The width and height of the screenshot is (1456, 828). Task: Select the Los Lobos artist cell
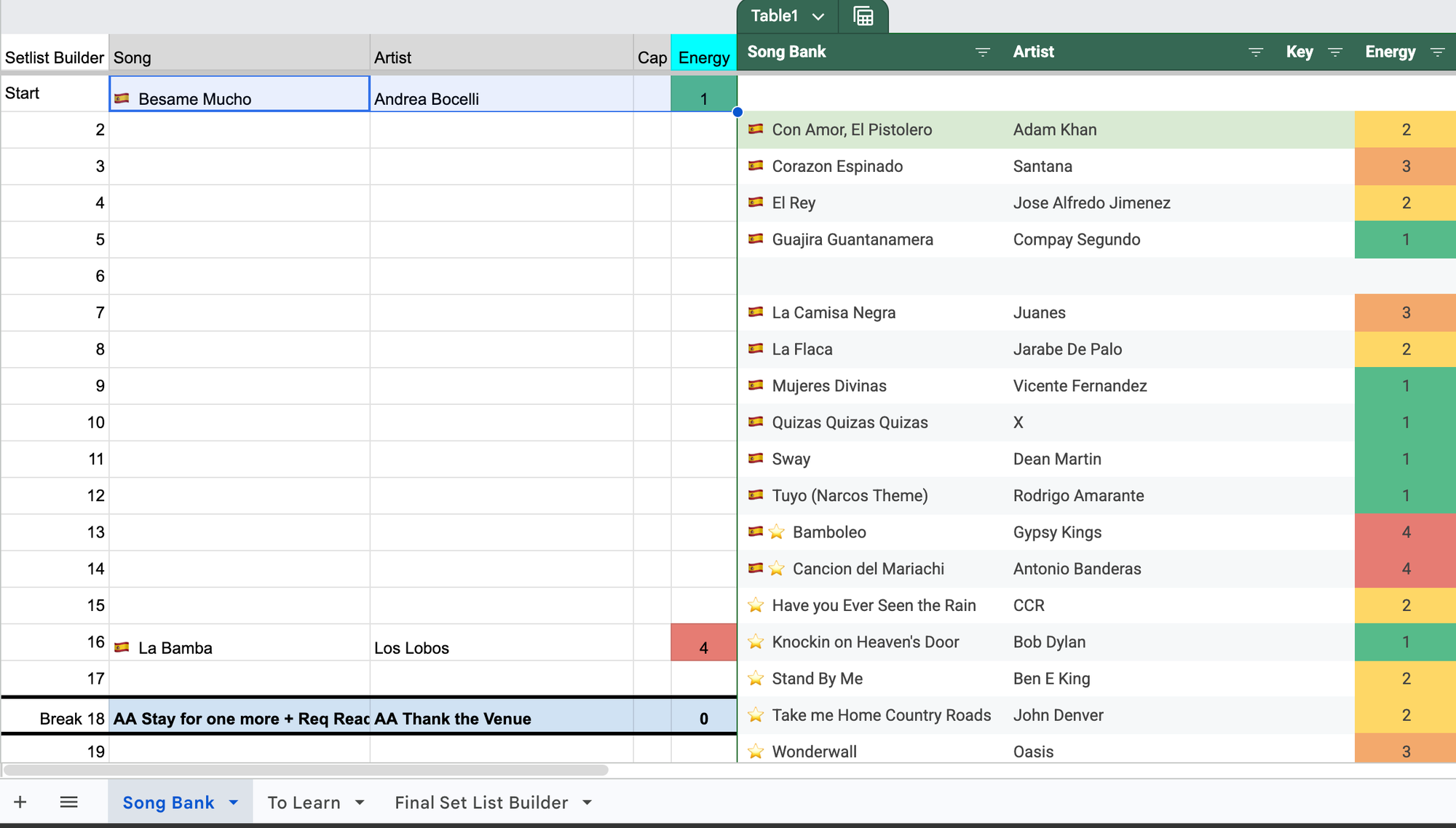pos(502,642)
